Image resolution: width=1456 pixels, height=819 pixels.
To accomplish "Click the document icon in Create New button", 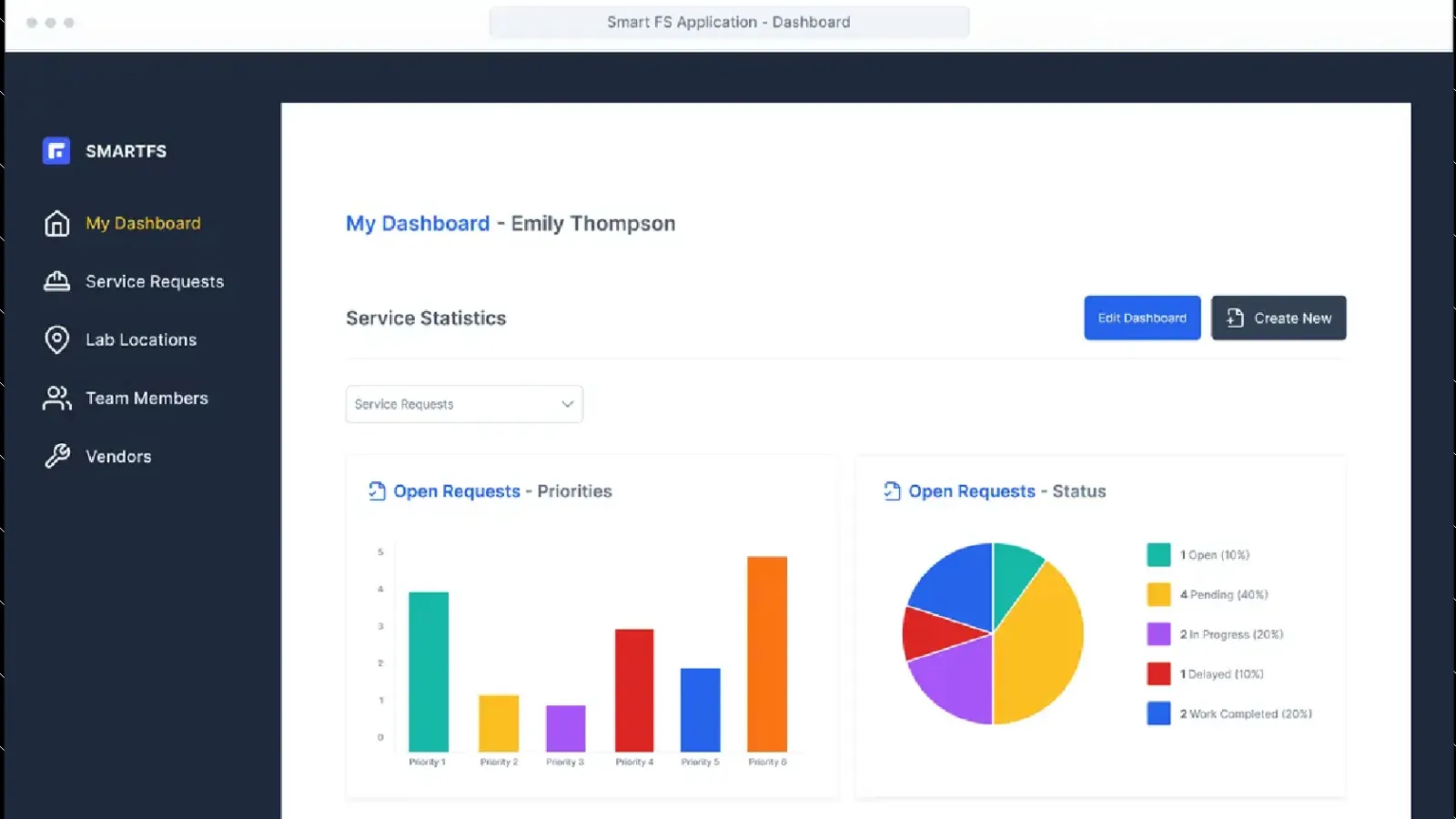I will (1235, 318).
